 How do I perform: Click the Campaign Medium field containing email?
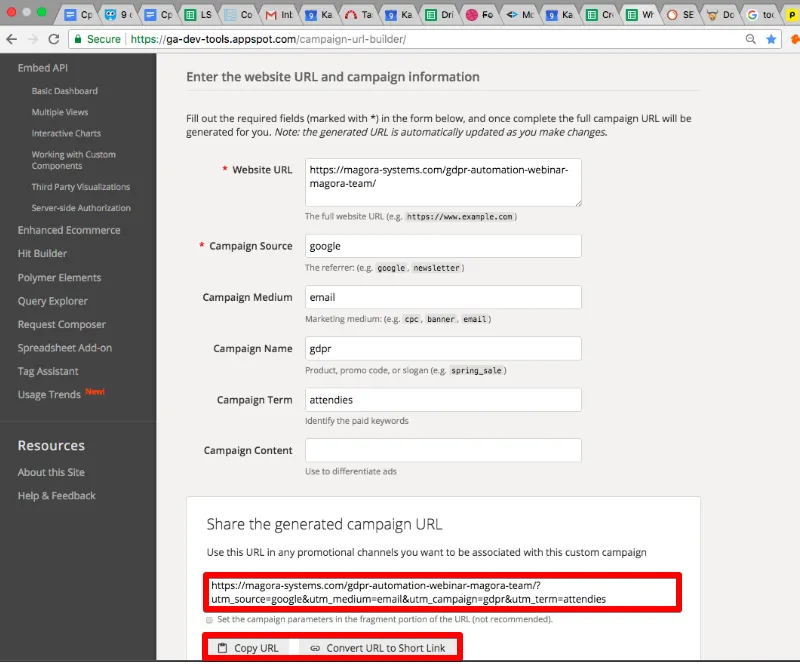(x=443, y=297)
